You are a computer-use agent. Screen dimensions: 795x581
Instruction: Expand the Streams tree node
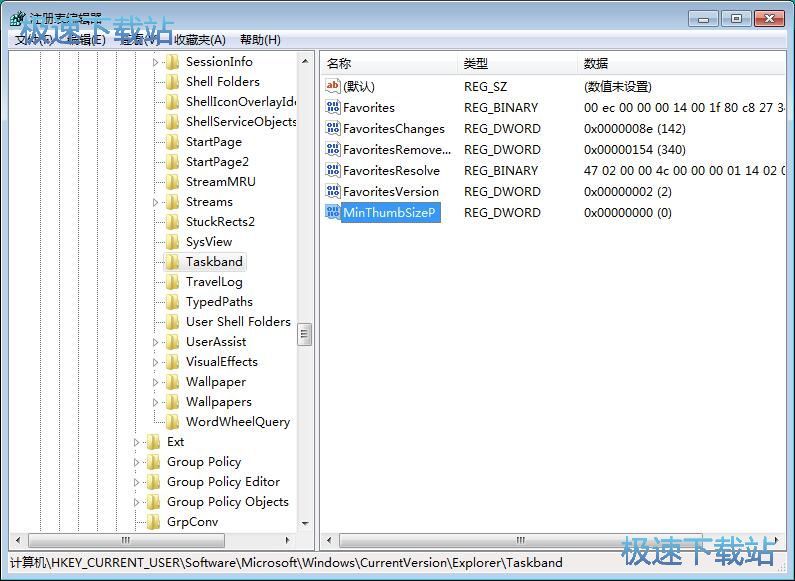(x=156, y=202)
